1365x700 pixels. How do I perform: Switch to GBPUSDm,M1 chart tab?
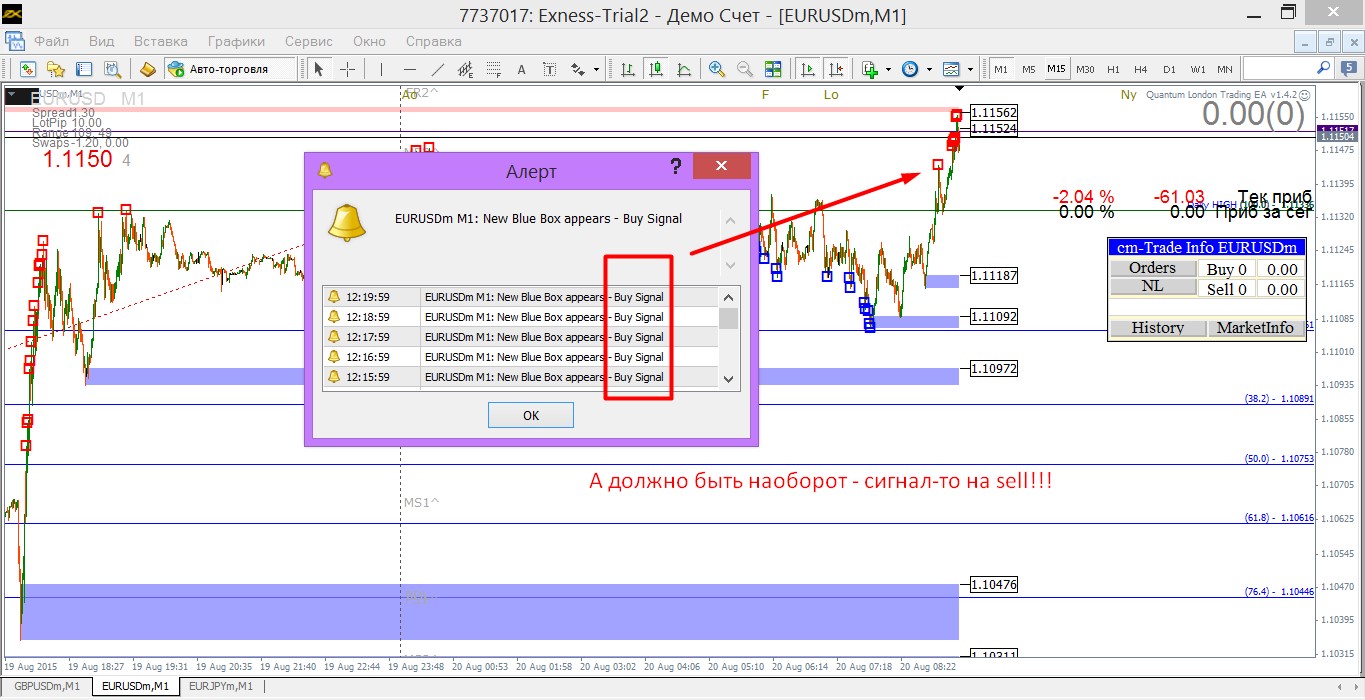(47, 686)
